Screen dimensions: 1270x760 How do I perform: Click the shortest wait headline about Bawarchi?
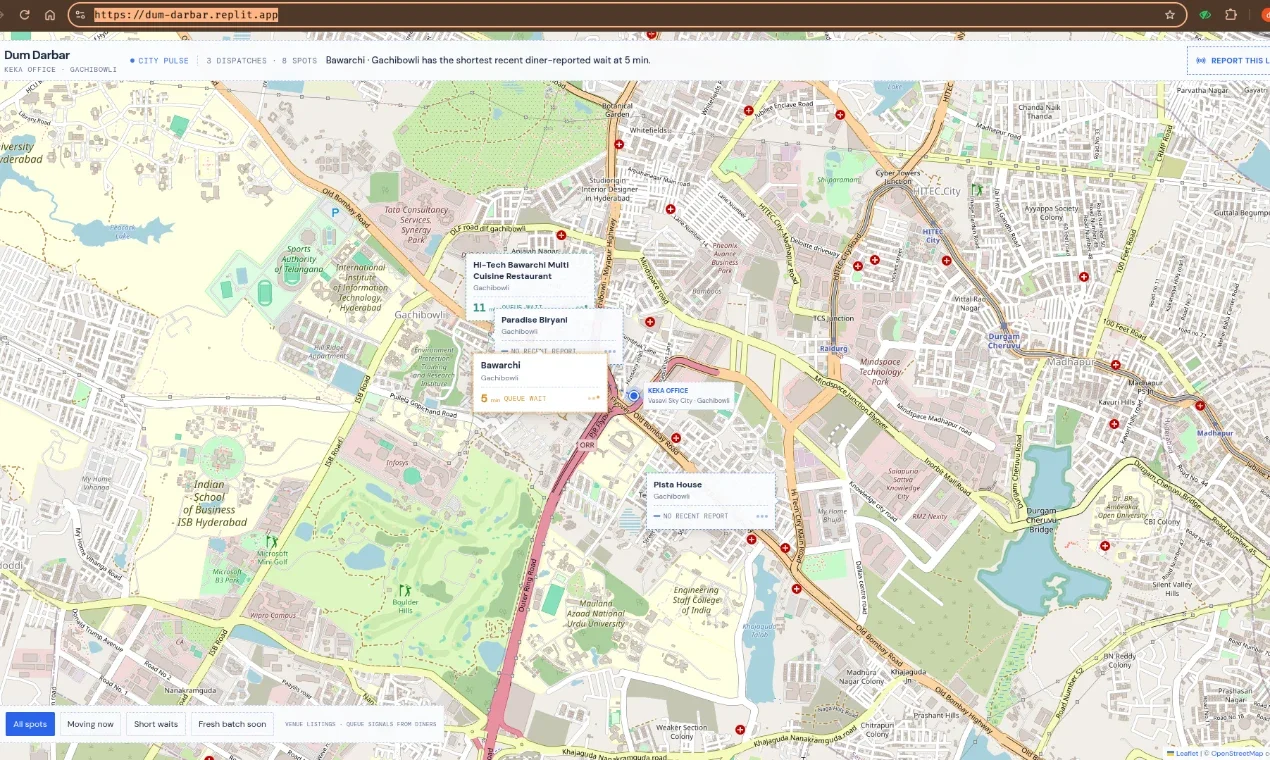(x=488, y=61)
